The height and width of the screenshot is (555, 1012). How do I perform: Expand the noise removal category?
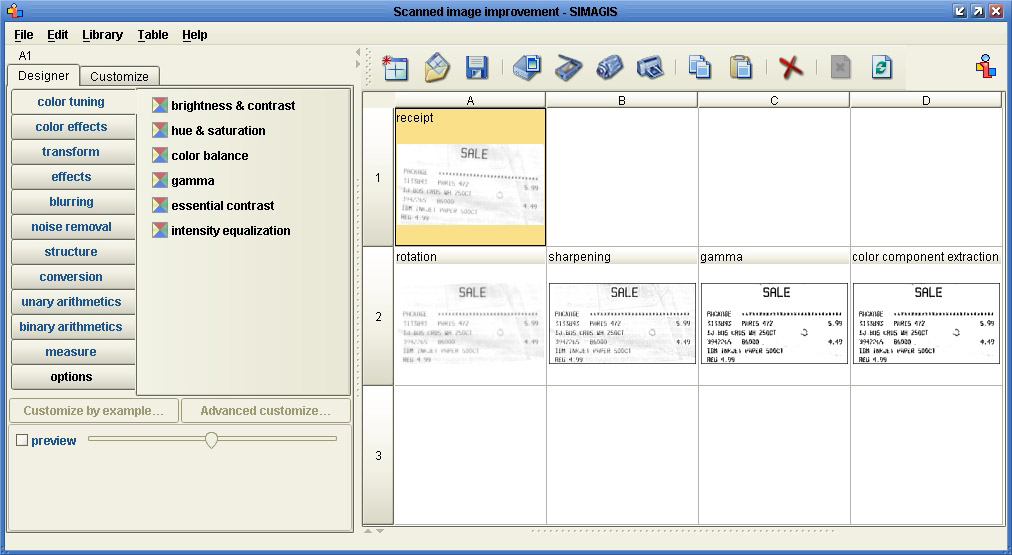pos(71,227)
